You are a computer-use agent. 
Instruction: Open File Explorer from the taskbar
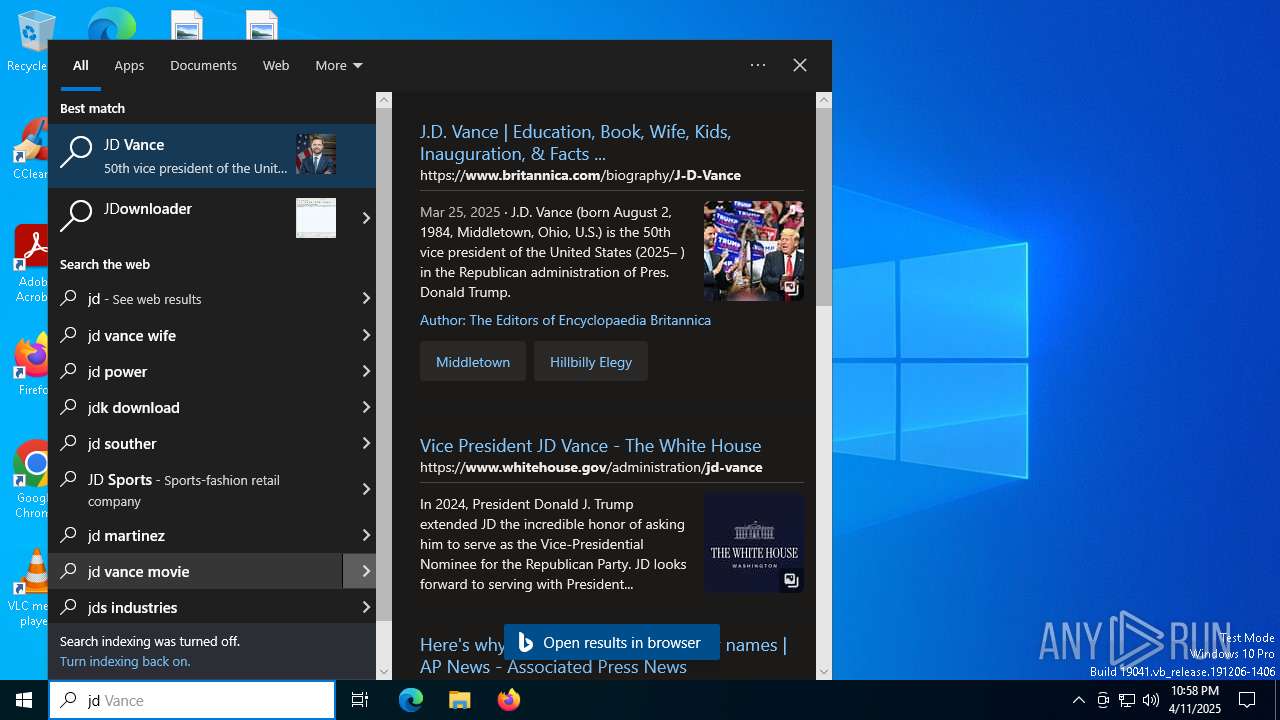click(x=459, y=700)
